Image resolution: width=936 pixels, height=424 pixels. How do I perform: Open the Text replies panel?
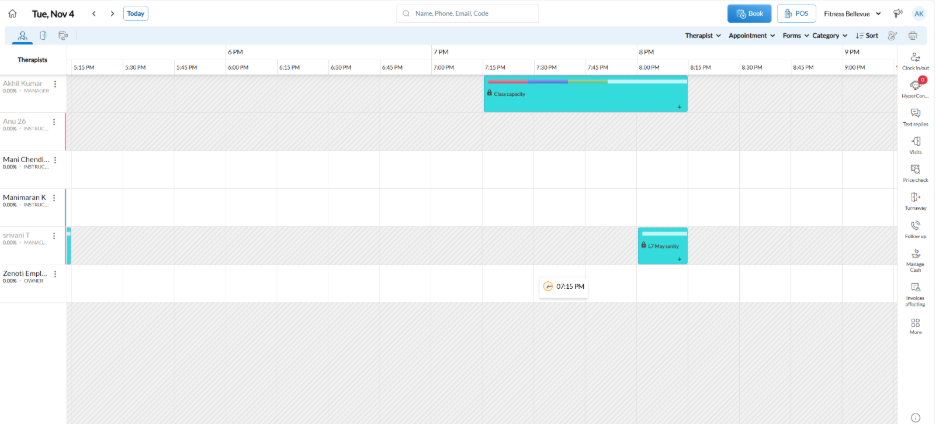click(915, 115)
